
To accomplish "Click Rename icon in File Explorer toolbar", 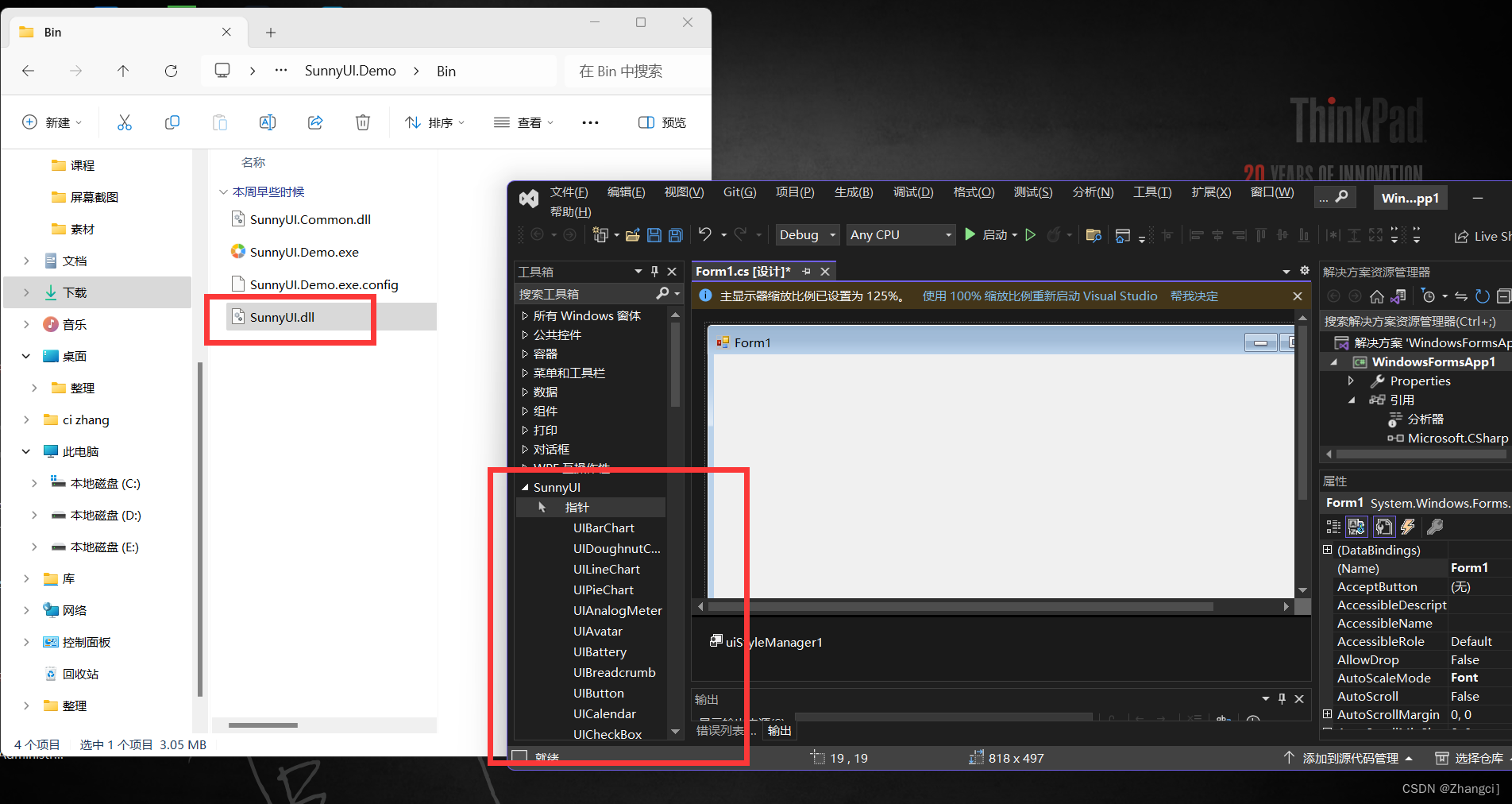I will 268,122.
